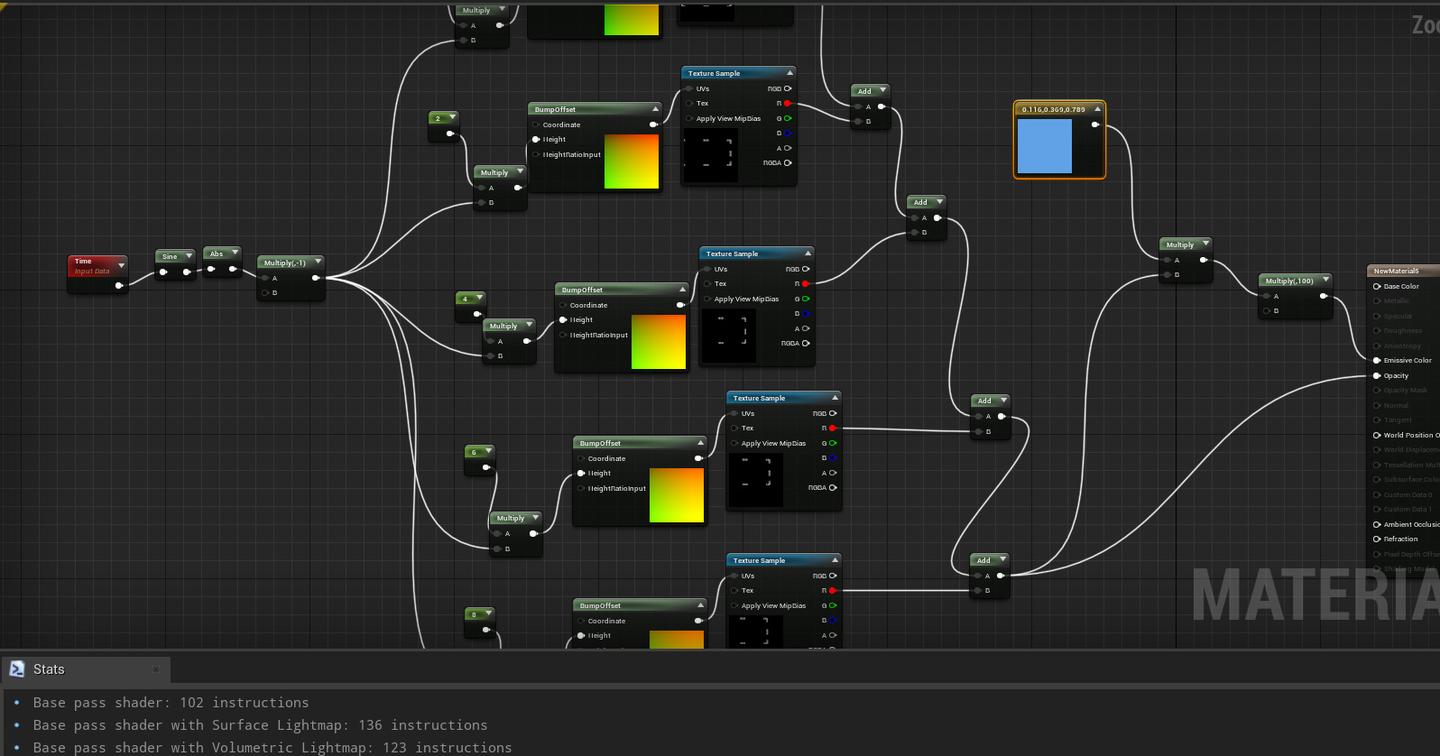Click the Base Color input pin on NewMaterial5
1440x756 pixels.
1376,286
